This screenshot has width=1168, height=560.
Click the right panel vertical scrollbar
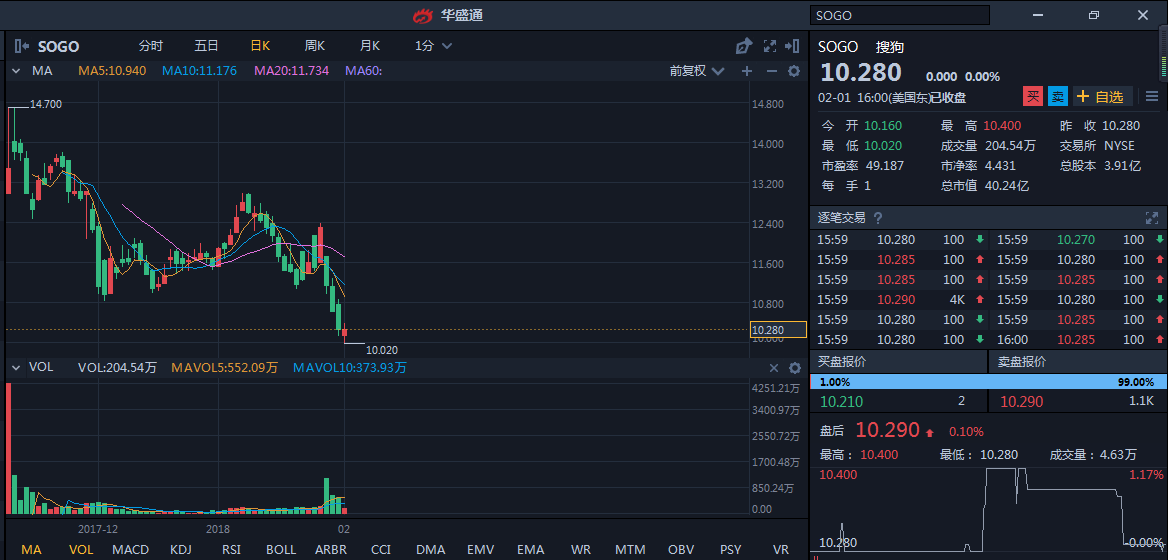1164,56
